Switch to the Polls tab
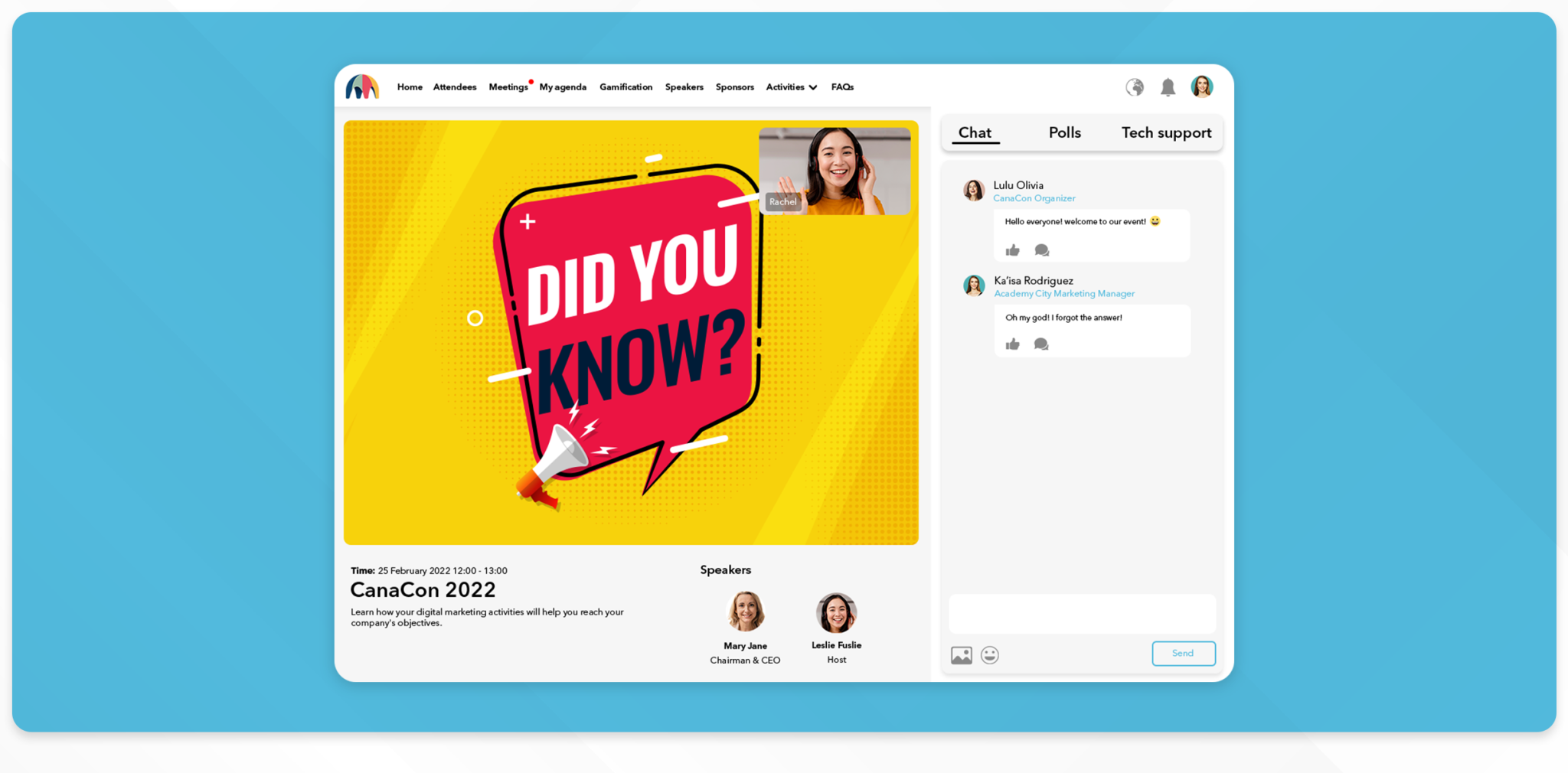This screenshot has height=773, width=1568. [1064, 132]
